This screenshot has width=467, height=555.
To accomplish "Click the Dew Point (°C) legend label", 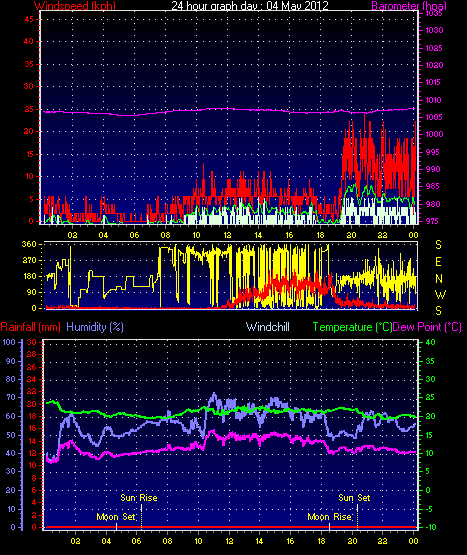I will (x=427, y=327).
